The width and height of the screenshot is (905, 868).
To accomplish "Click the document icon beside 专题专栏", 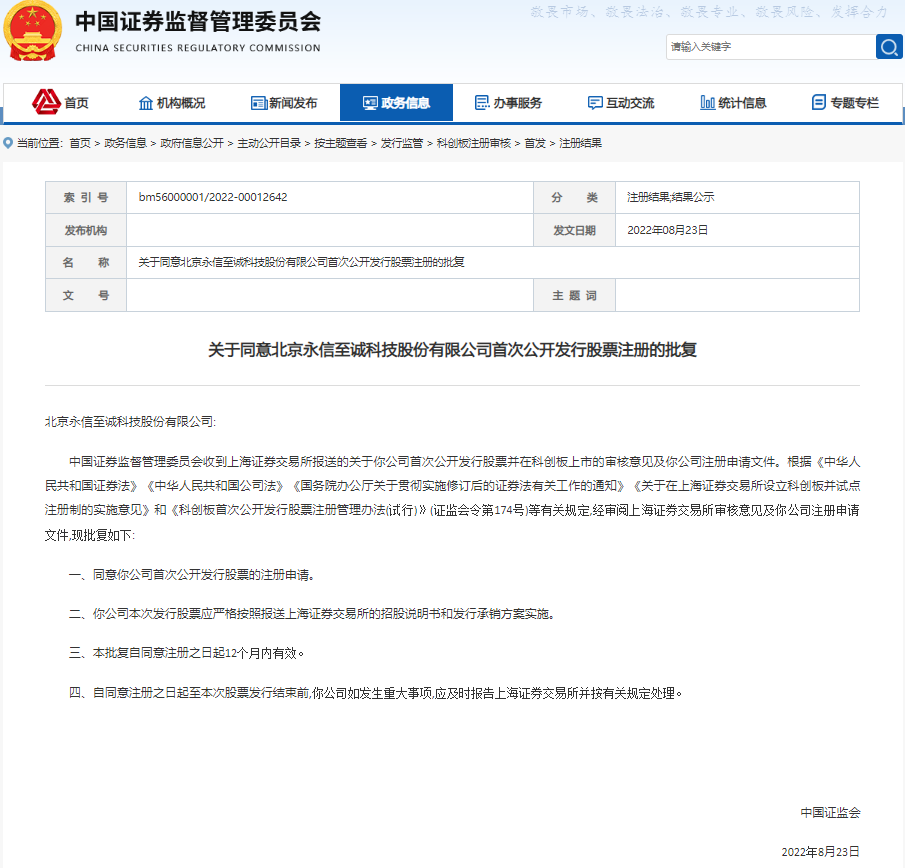I will (x=818, y=103).
